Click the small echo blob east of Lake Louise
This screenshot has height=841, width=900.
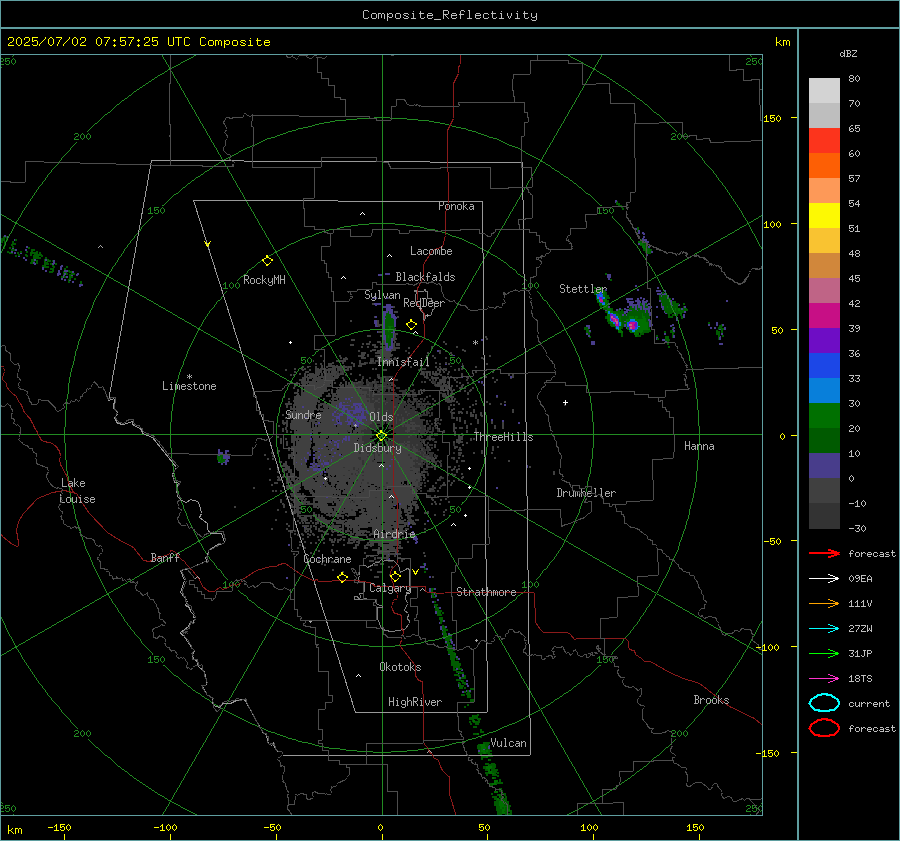[223, 457]
